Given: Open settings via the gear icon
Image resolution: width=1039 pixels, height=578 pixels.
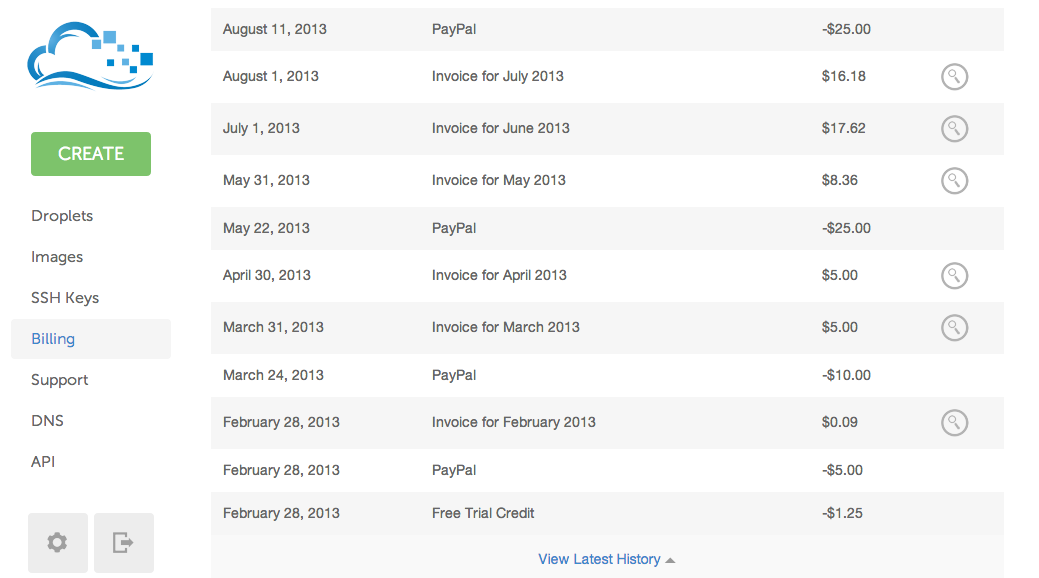Looking at the screenshot, I should [x=58, y=543].
